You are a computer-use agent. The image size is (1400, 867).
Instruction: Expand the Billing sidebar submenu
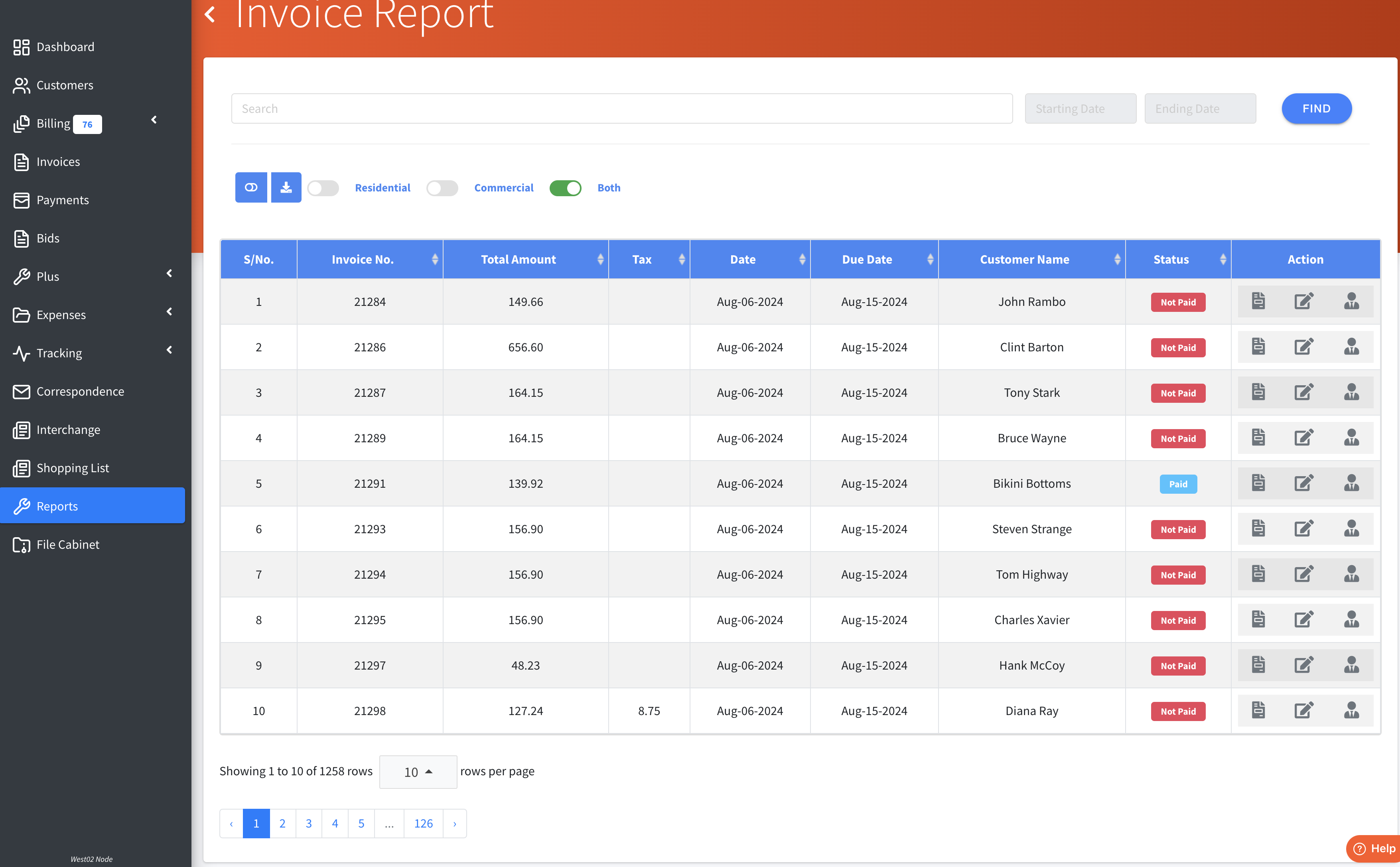(154, 120)
